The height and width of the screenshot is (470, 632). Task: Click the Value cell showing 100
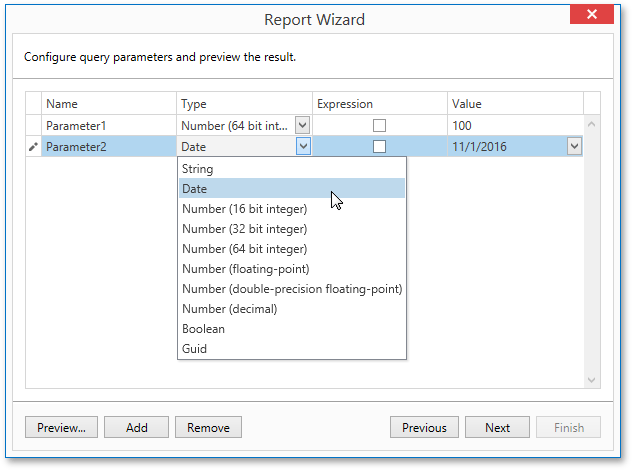coord(515,125)
